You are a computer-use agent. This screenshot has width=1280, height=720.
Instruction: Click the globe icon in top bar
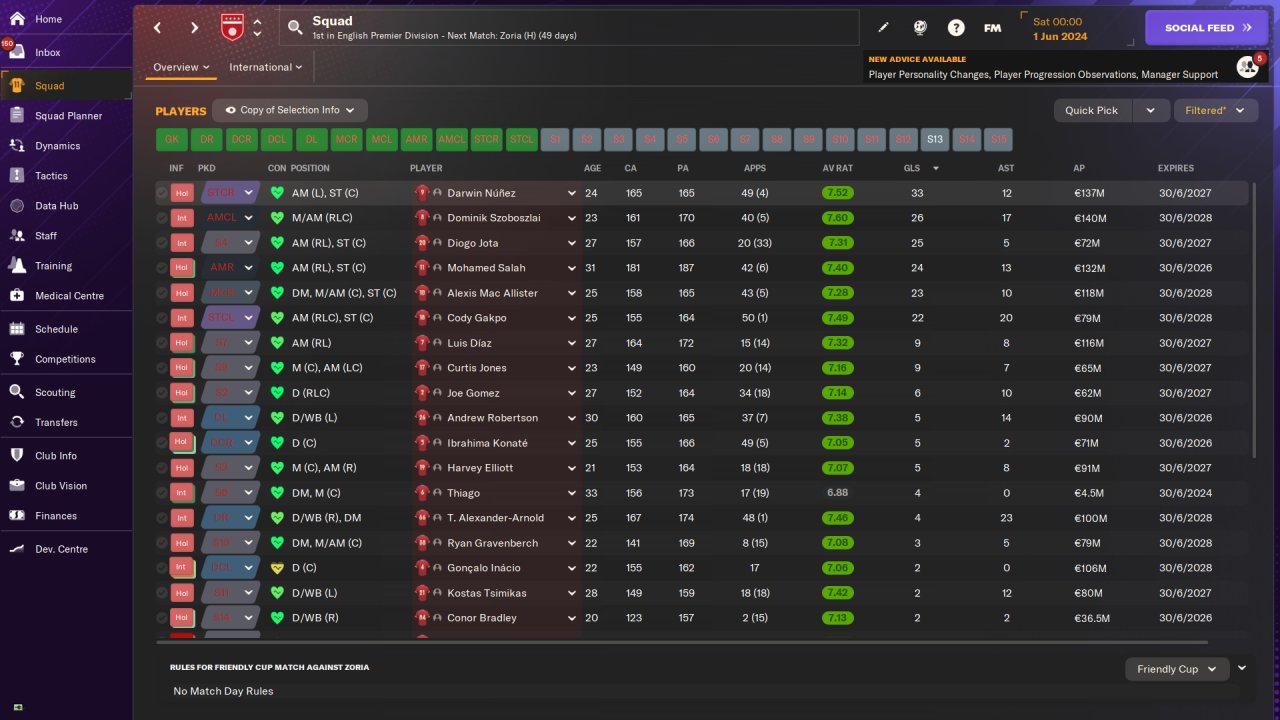click(x=920, y=28)
